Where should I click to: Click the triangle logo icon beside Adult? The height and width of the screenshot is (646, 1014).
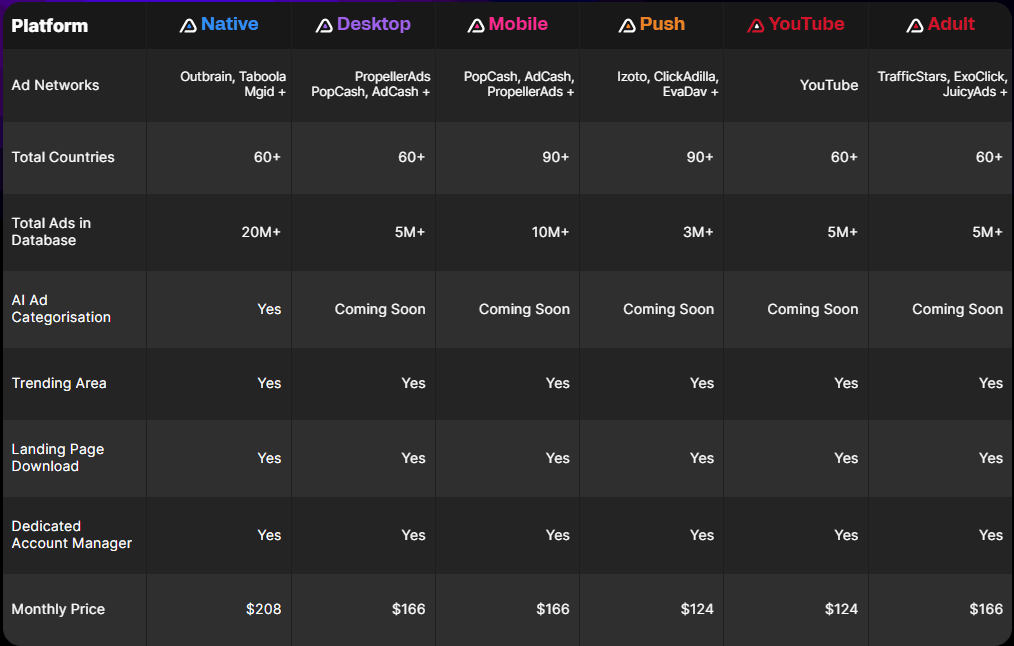pyautogui.click(x=915, y=25)
